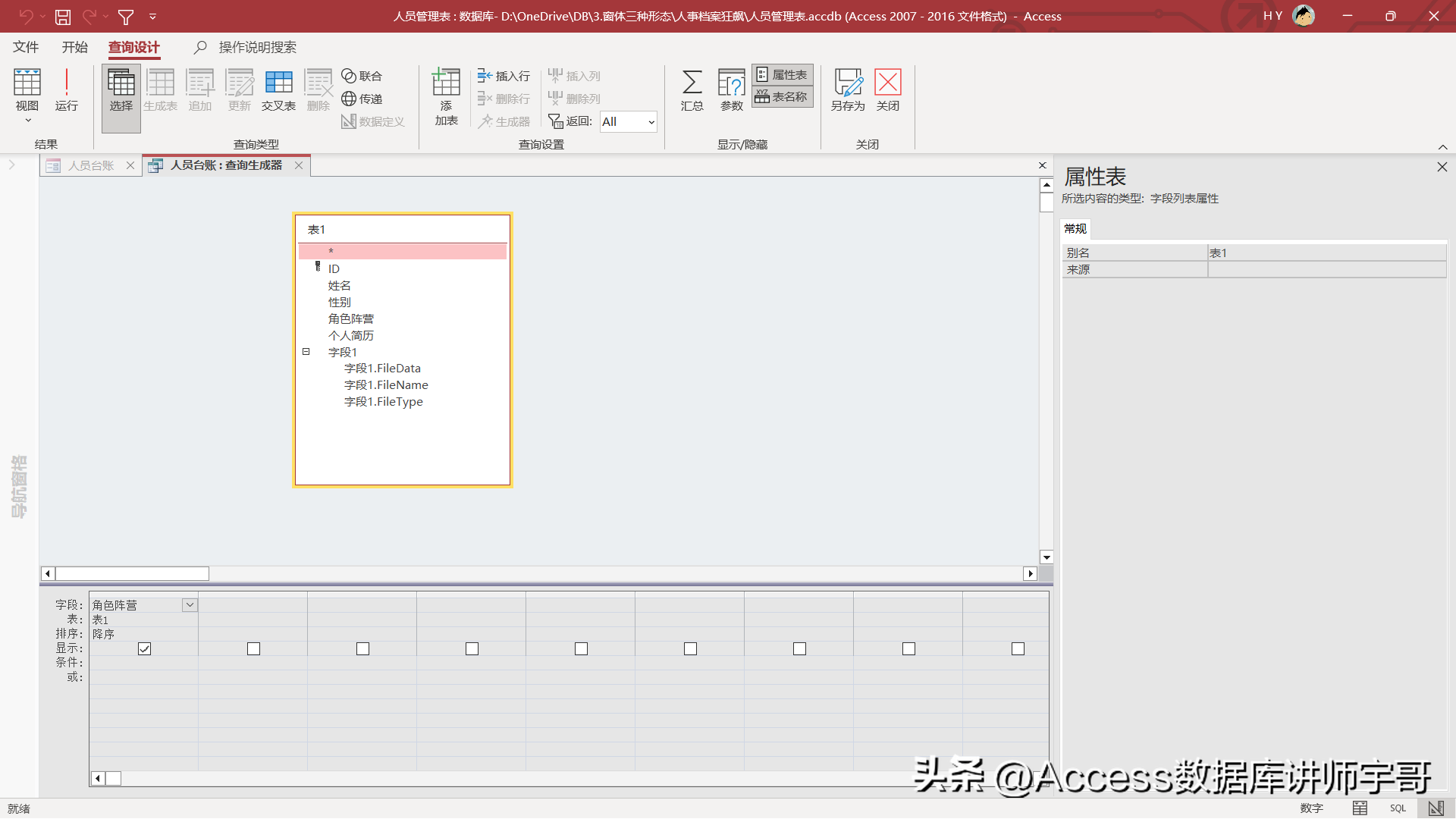Choose 追加 append query

pyautogui.click(x=200, y=89)
